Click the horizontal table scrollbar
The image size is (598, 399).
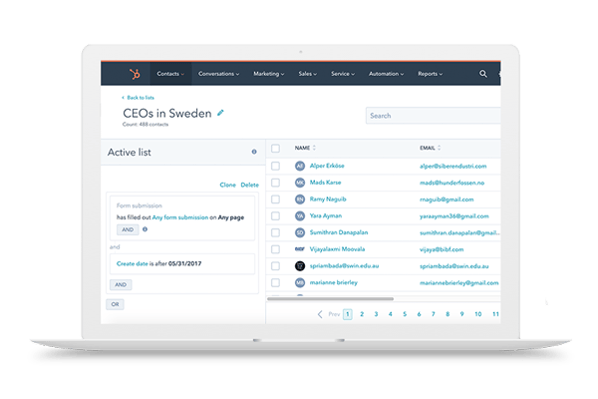tap(330, 299)
